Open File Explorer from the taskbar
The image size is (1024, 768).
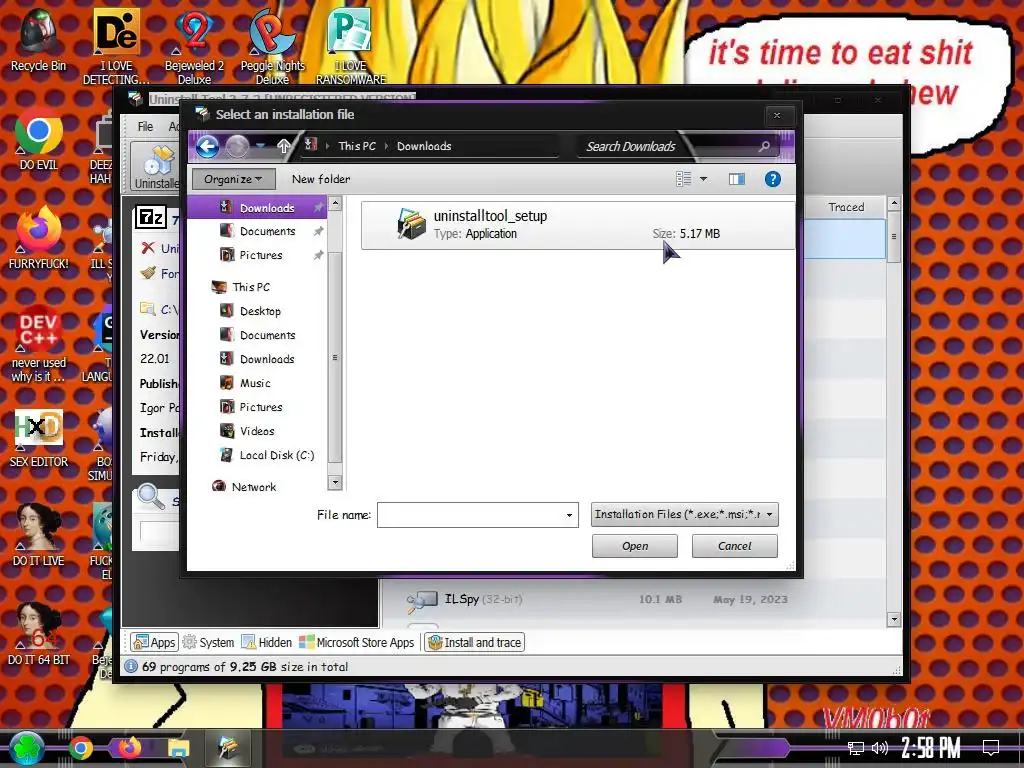pos(178,748)
